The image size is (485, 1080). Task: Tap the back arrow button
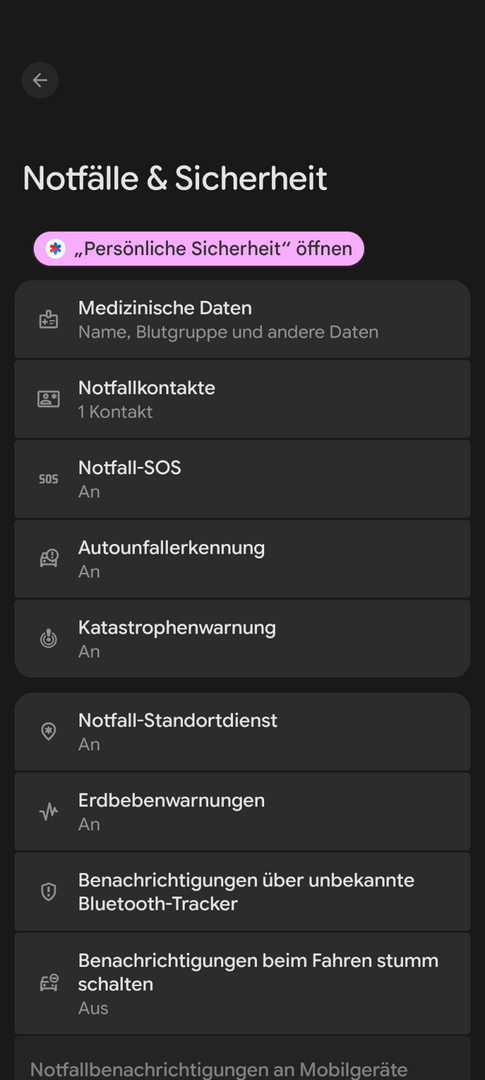point(40,81)
